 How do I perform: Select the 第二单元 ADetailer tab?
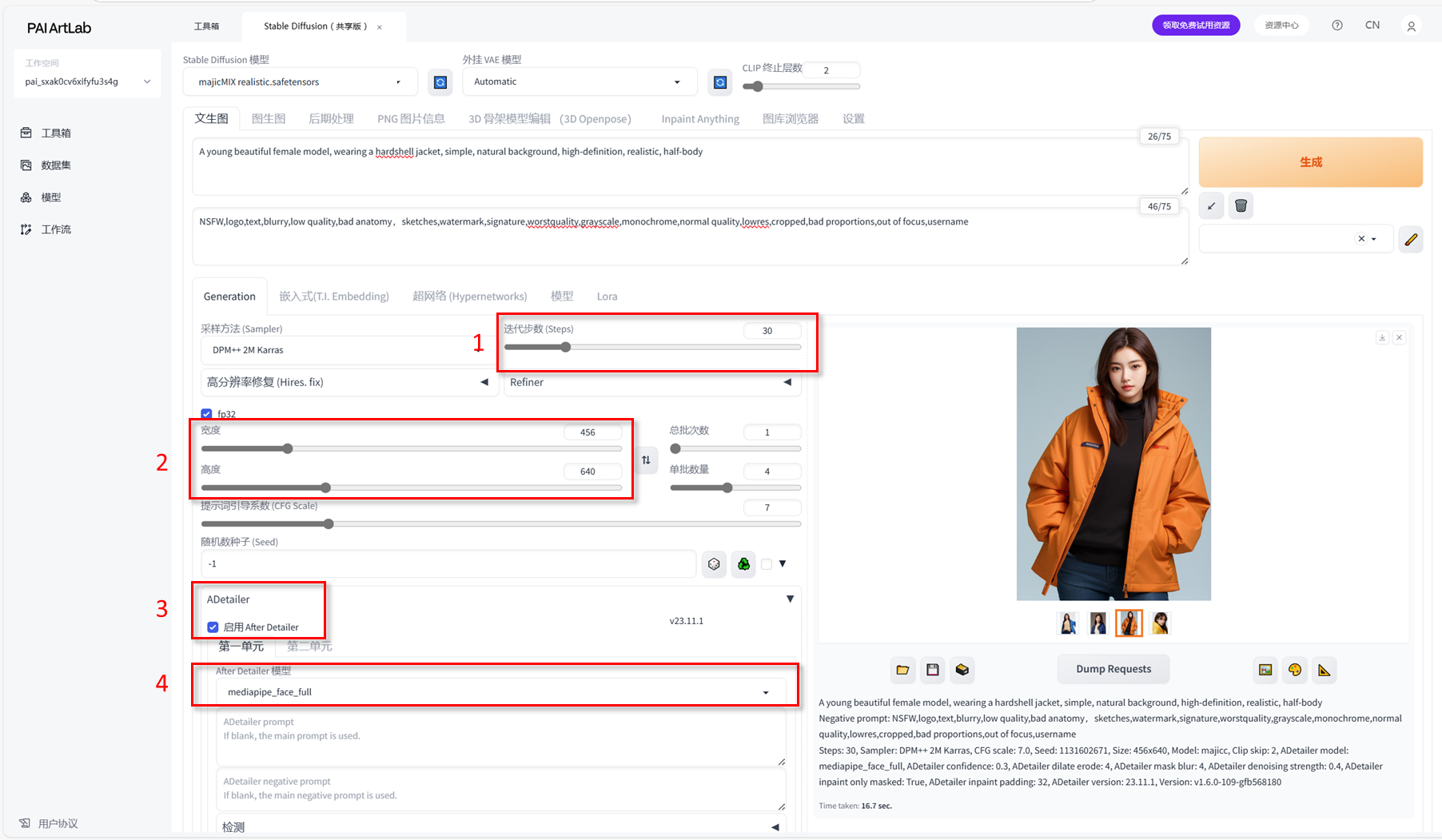click(309, 646)
